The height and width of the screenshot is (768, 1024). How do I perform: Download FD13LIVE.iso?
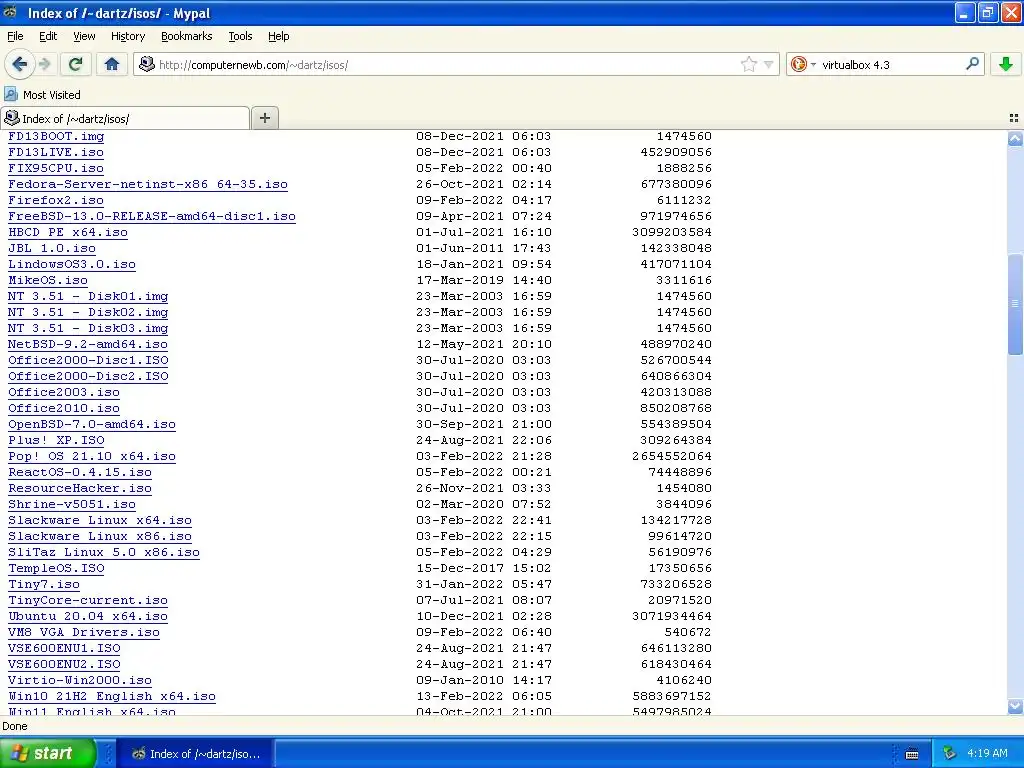56,152
